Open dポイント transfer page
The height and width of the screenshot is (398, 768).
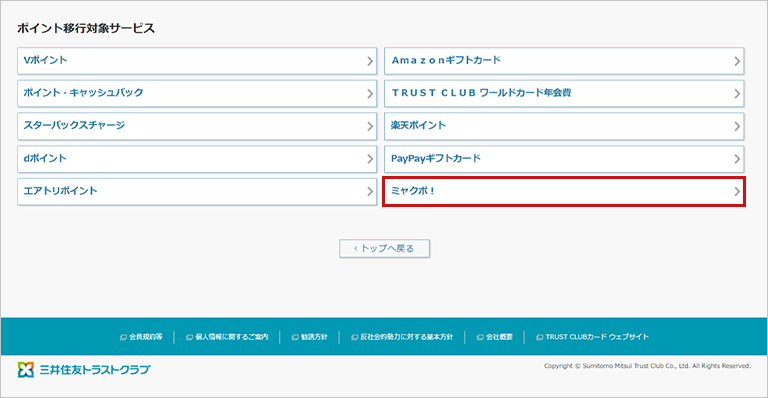[197, 159]
